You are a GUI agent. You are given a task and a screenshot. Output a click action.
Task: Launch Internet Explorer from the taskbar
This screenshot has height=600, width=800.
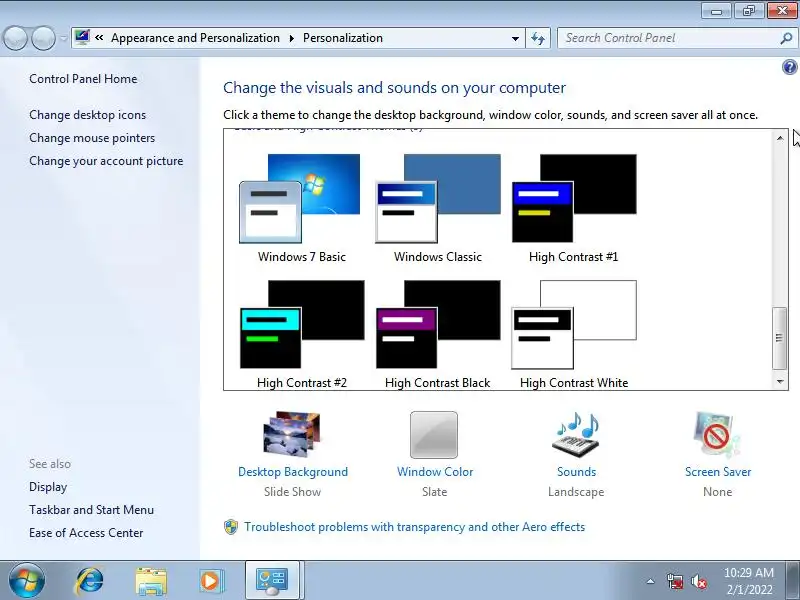[x=89, y=581]
